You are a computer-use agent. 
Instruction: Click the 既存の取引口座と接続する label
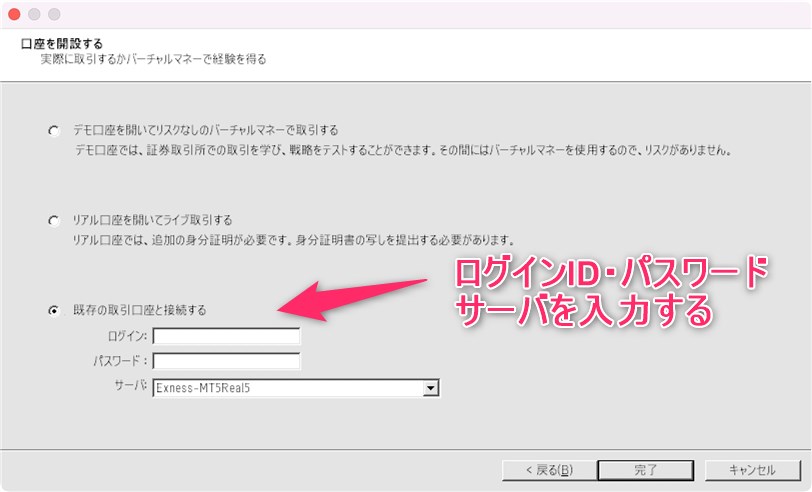(x=140, y=310)
